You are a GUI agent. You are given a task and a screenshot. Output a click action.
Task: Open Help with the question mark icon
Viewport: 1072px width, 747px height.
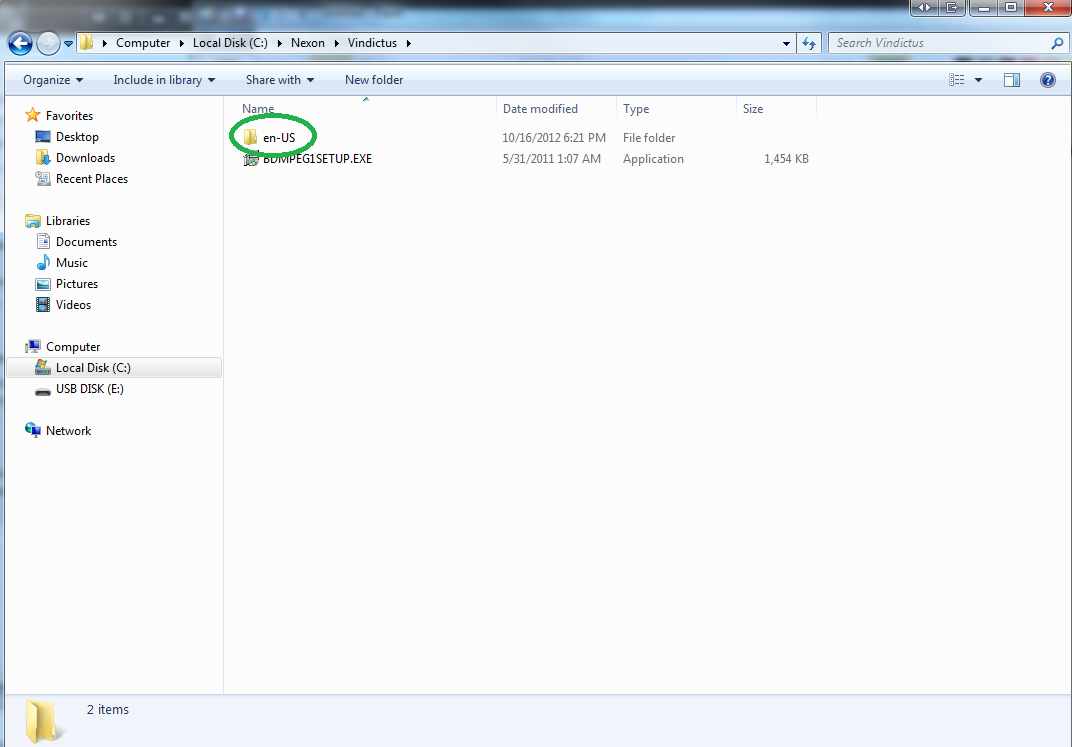click(x=1047, y=80)
